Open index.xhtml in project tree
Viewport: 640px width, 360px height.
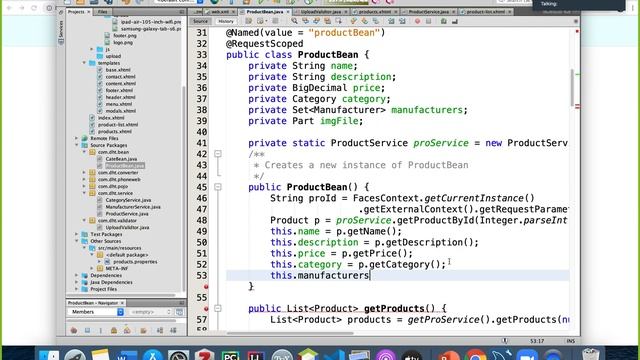[x=111, y=118]
